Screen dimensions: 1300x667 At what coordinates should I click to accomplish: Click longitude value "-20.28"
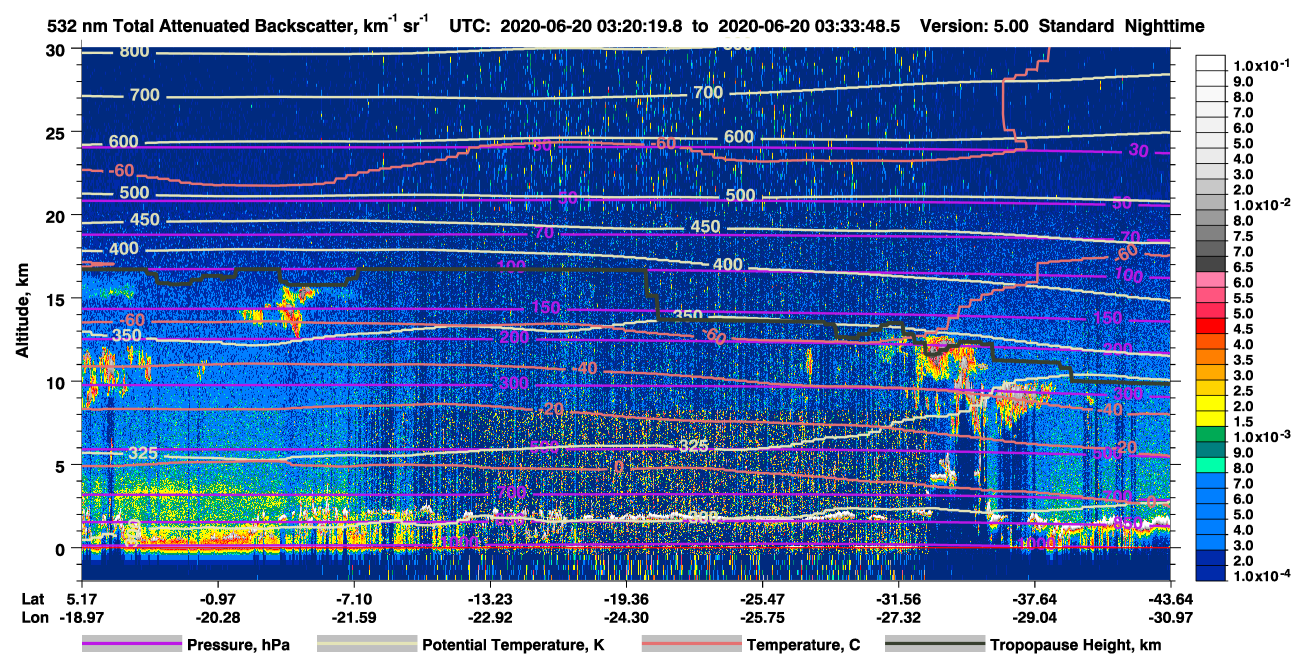[x=217, y=617]
